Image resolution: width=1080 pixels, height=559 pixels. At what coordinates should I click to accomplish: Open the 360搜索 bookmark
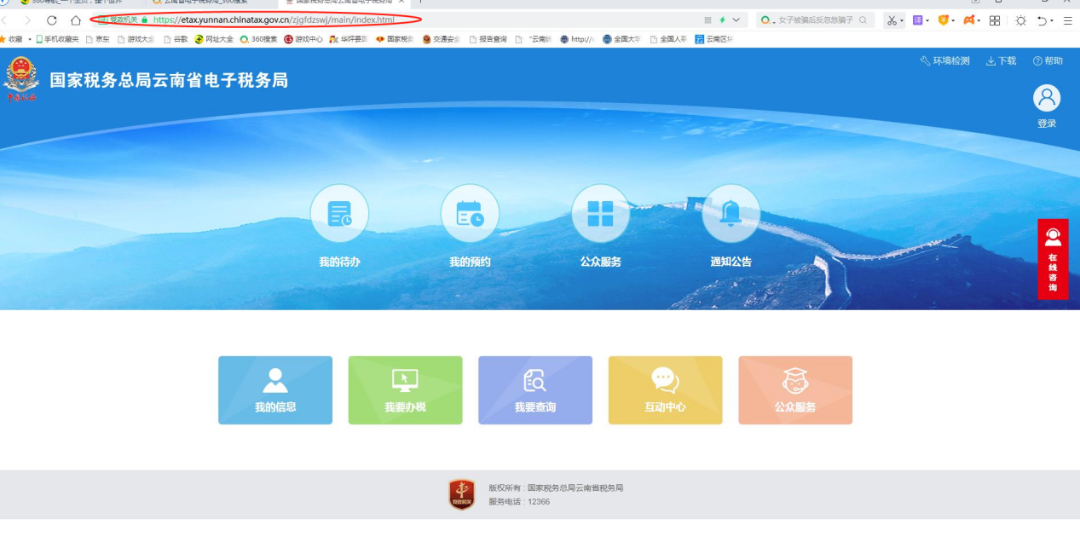[x=258, y=39]
